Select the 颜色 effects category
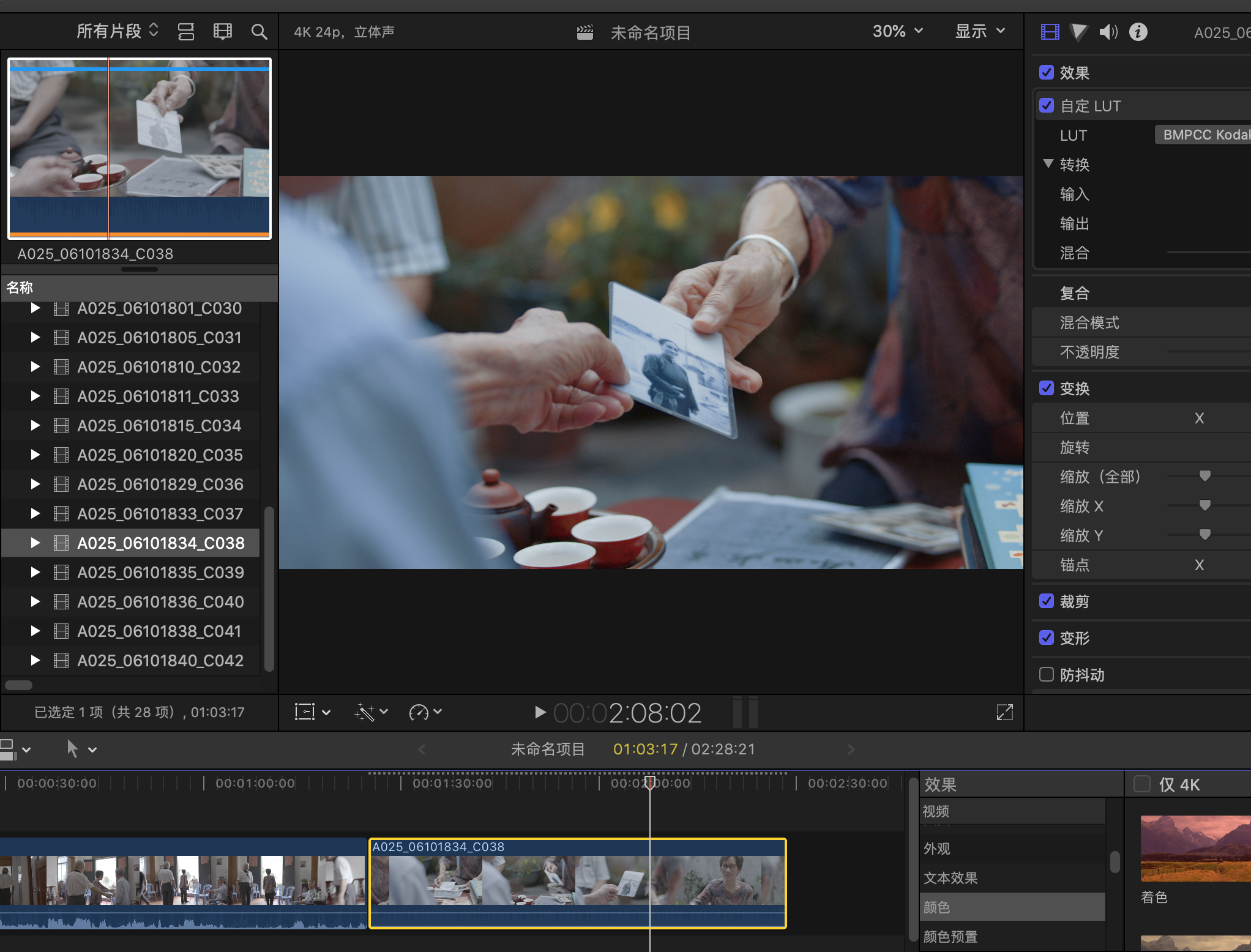The height and width of the screenshot is (952, 1251). coord(1013,907)
